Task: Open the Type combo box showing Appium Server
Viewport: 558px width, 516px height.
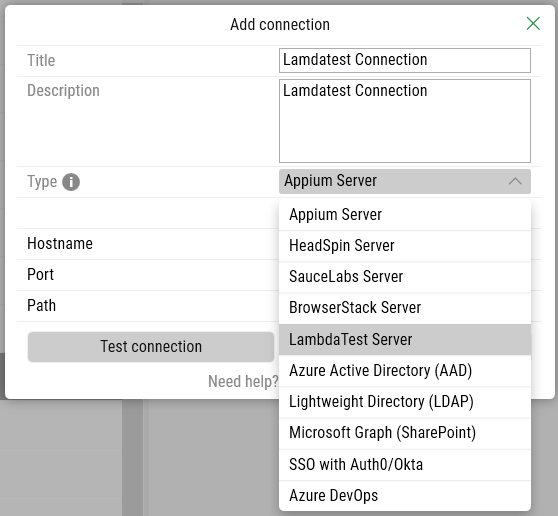Action: tap(405, 181)
